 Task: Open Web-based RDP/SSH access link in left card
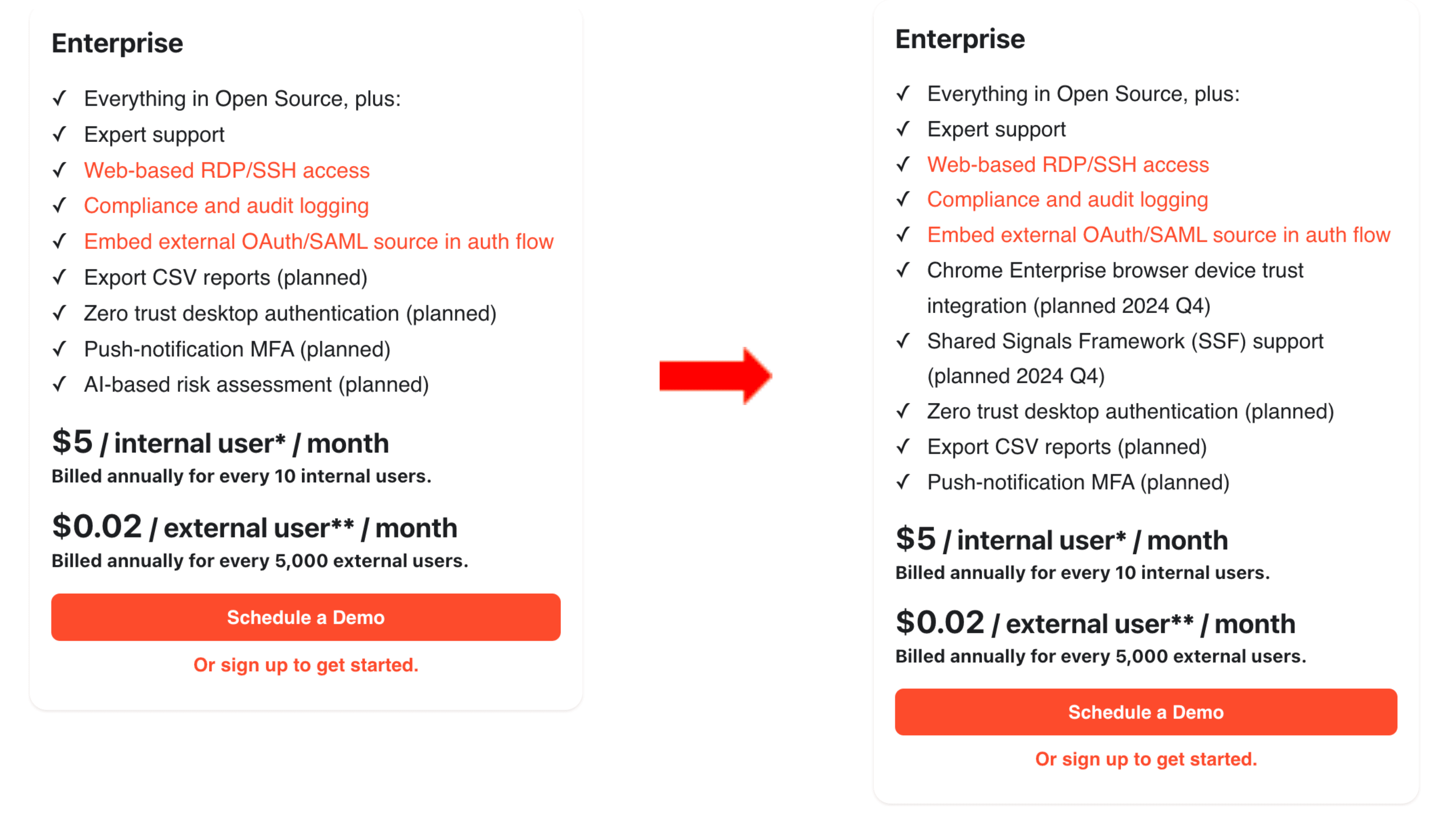coord(227,170)
